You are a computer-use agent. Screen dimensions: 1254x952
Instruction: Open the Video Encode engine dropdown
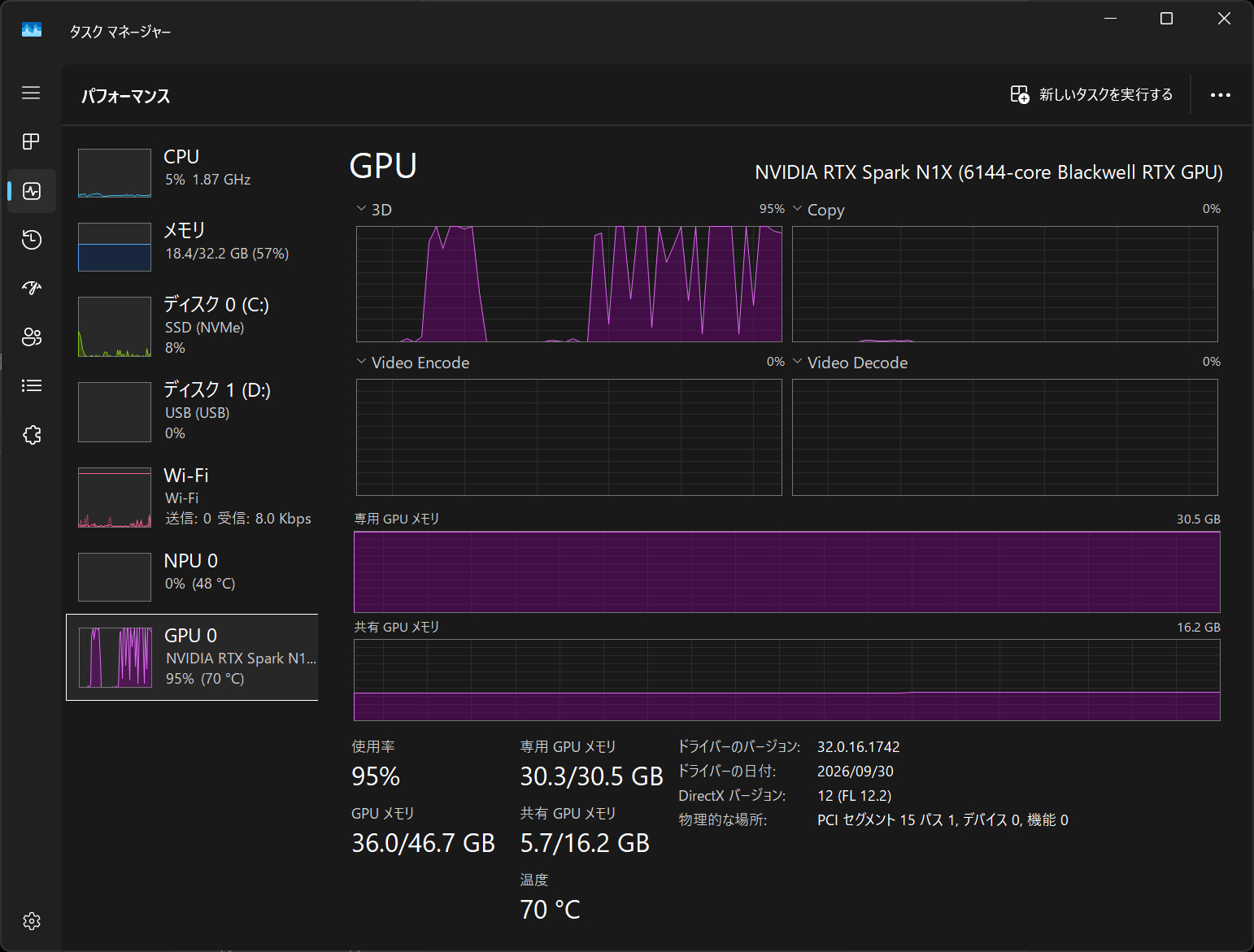point(361,362)
